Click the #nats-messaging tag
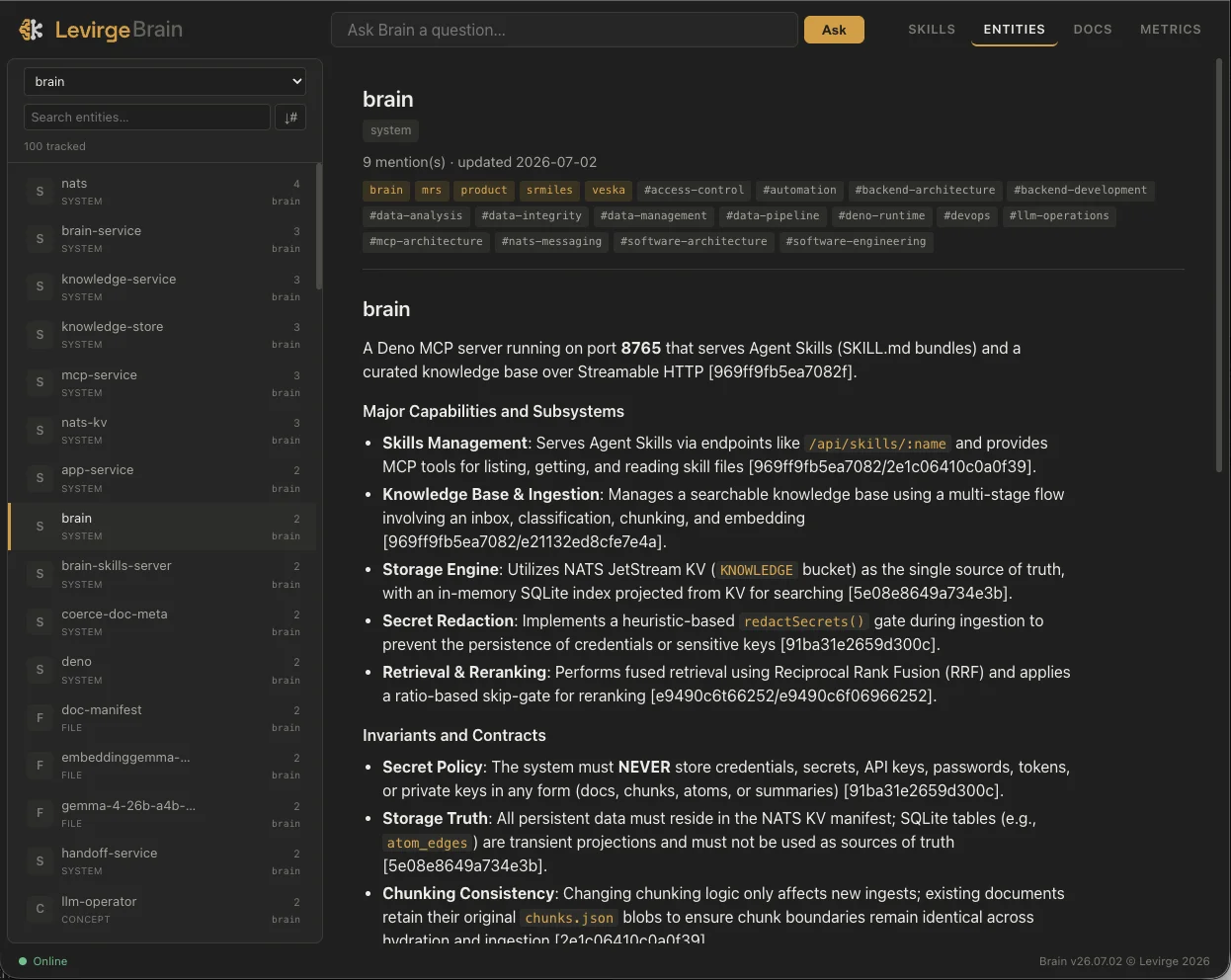The height and width of the screenshot is (980, 1231). [x=551, y=241]
